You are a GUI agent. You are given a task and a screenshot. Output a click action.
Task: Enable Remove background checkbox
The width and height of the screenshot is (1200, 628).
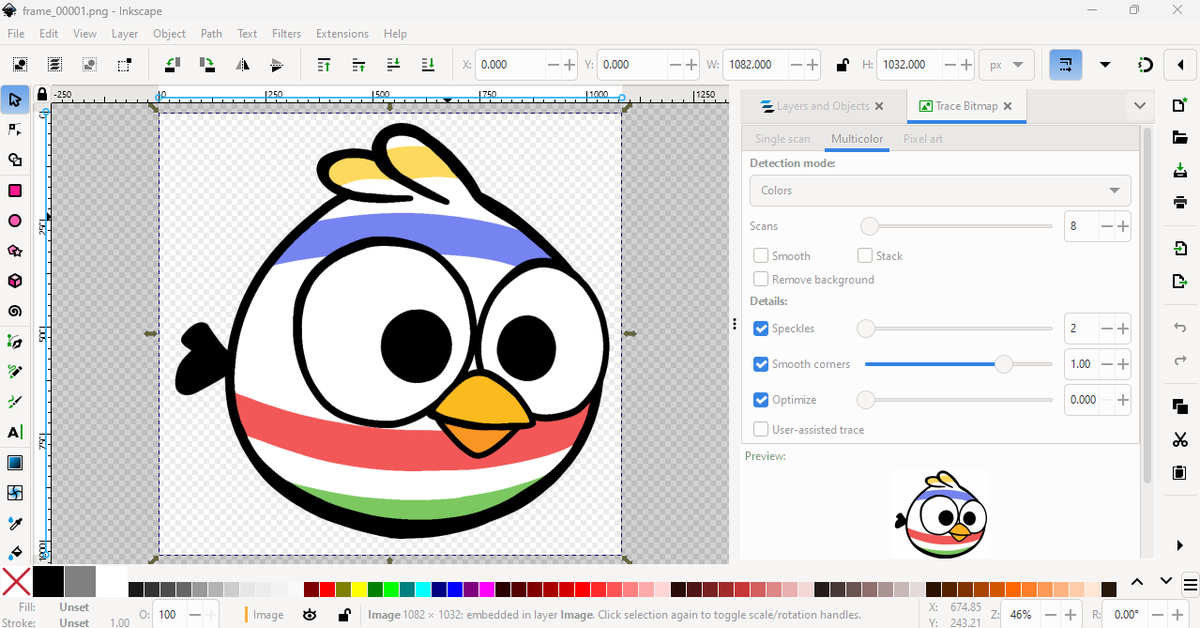point(761,280)
